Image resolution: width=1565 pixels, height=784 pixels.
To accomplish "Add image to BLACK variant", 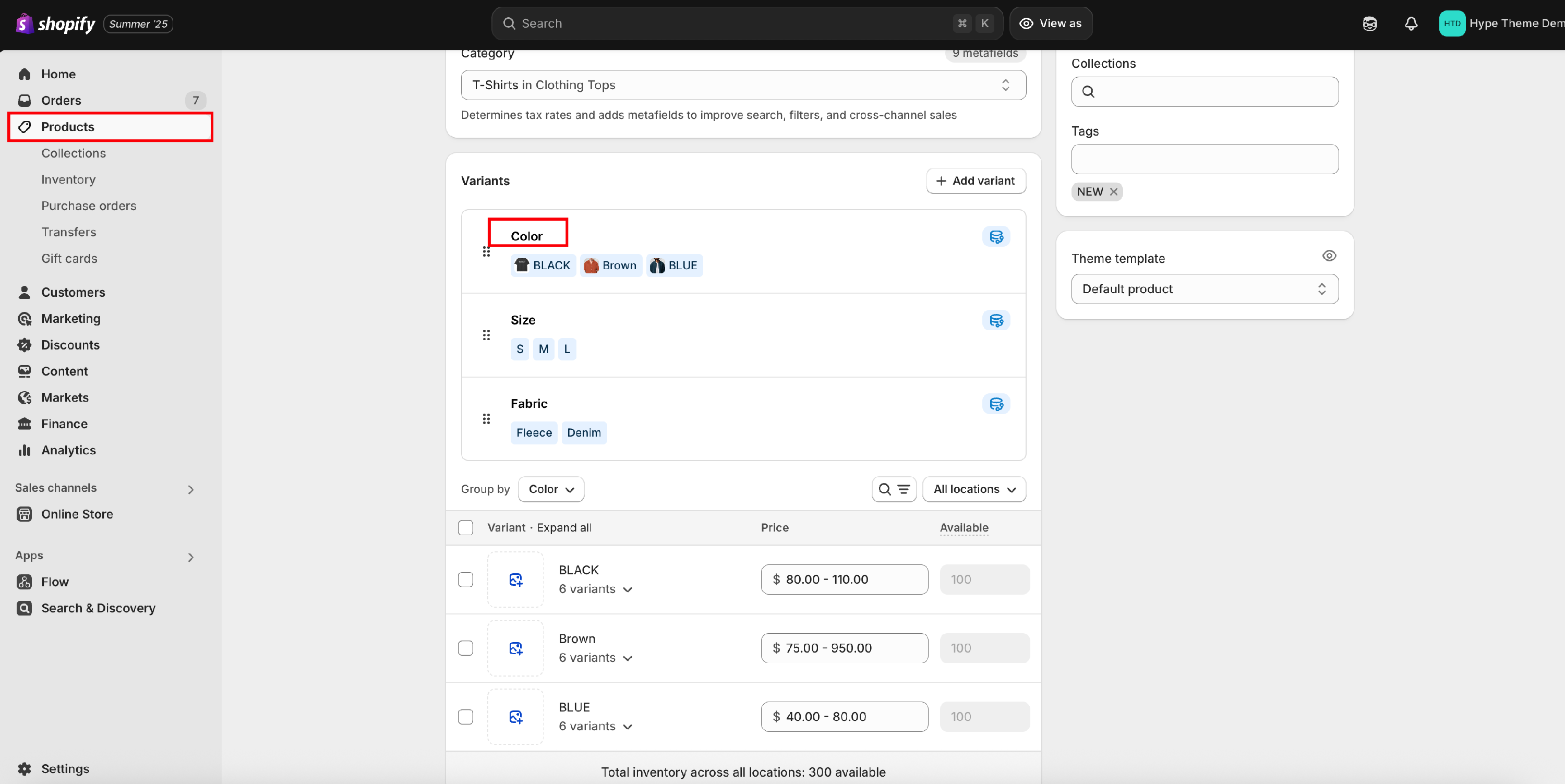I will 515,580.
